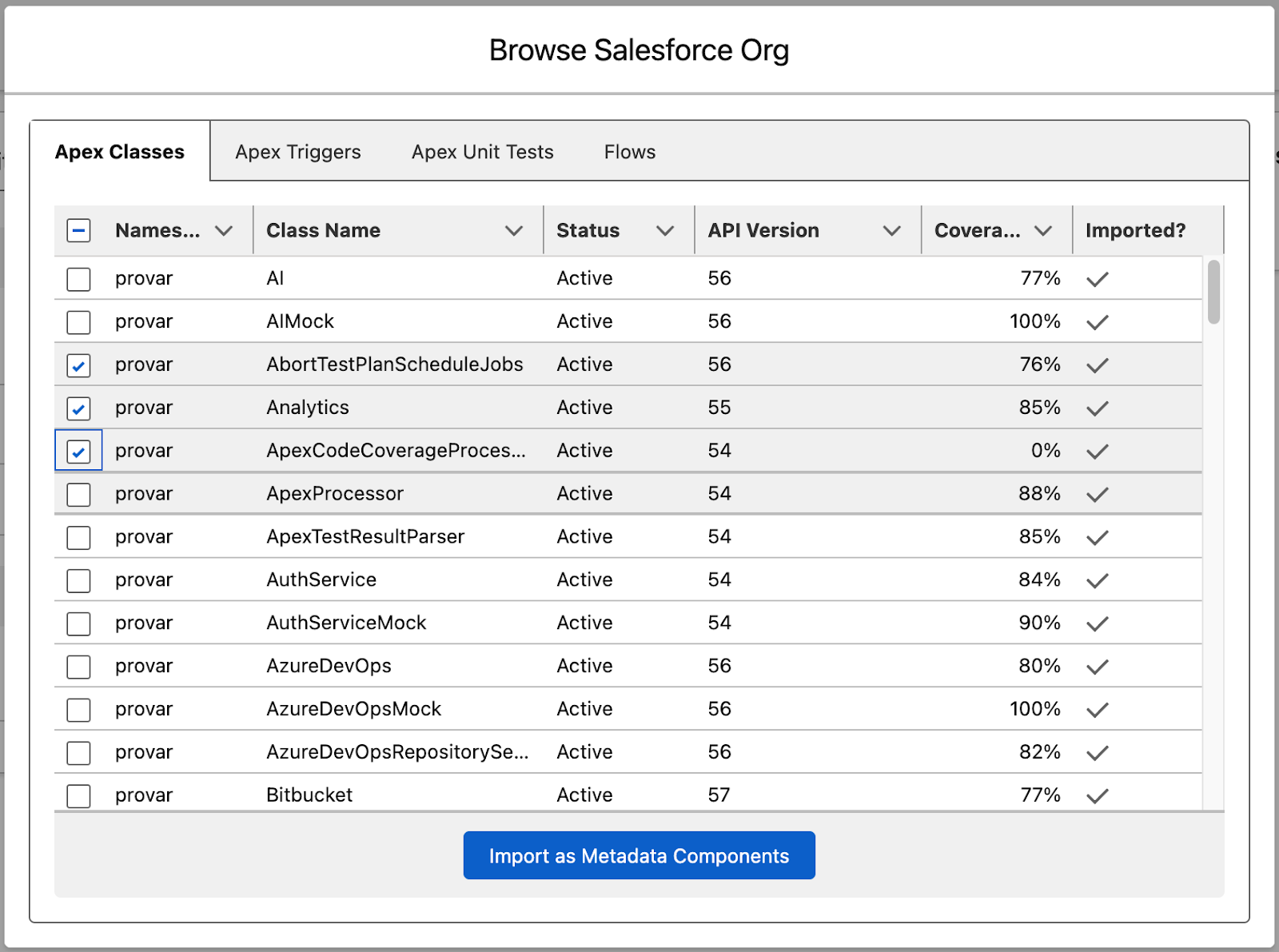Click the class name AIMock

[300, 321]
